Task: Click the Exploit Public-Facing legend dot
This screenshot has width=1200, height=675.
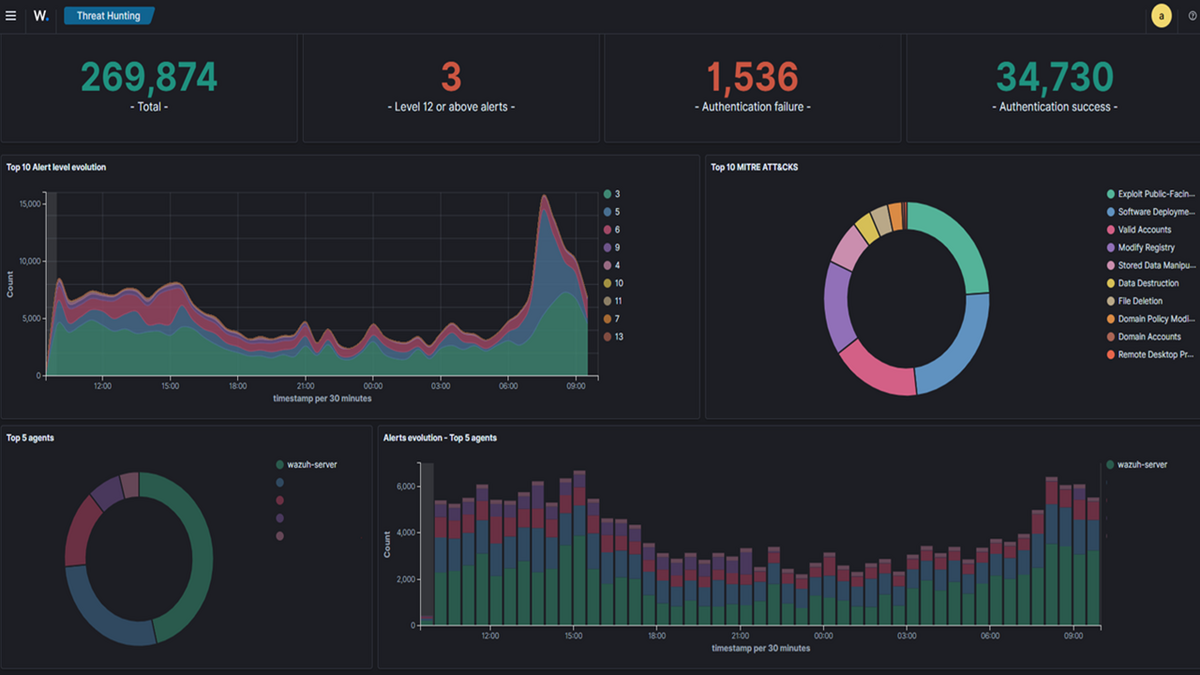Action: pyautogui.click(x=1110, y=194)
